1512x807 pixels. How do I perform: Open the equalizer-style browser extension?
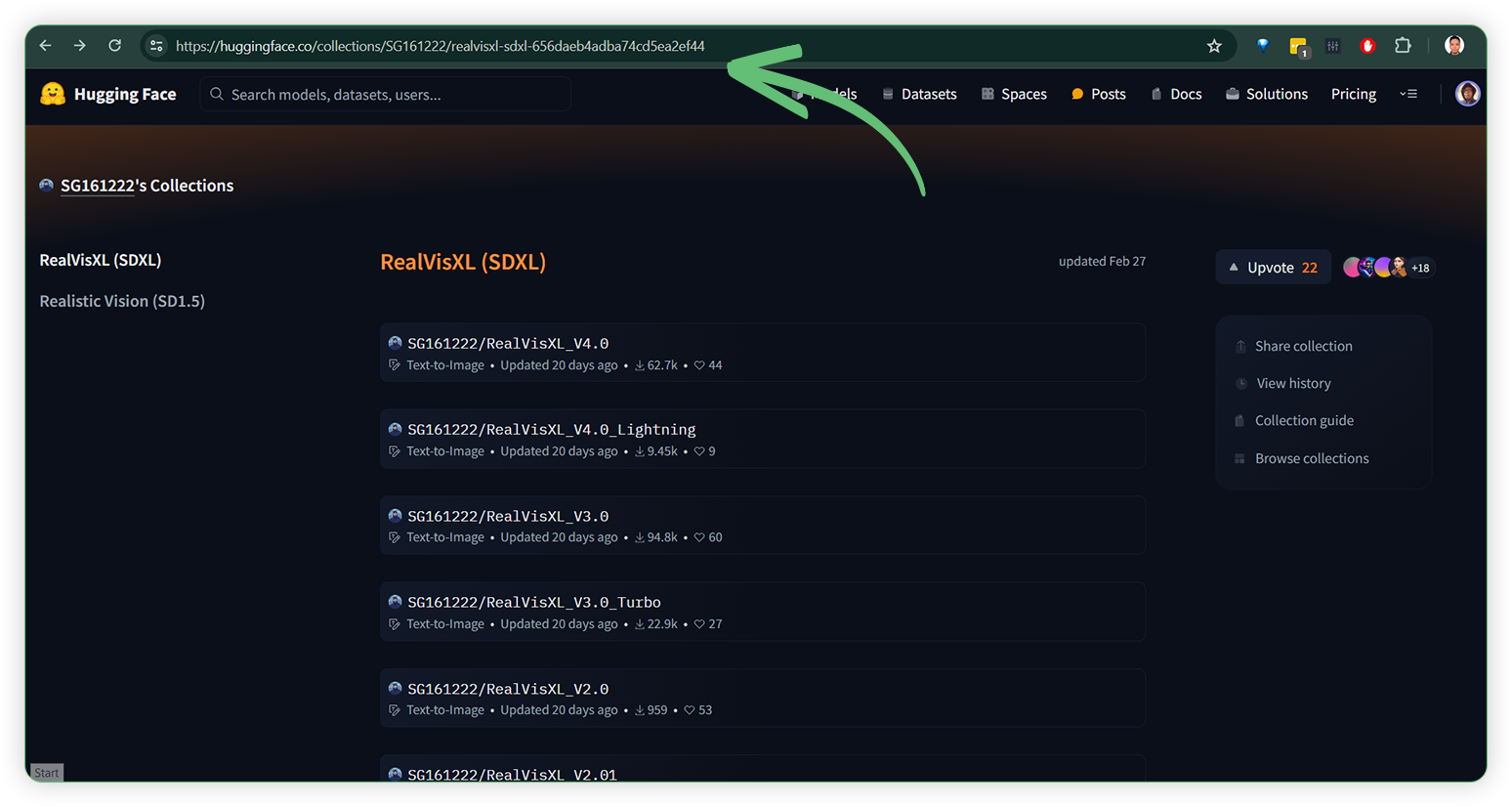click(1332, 46)
